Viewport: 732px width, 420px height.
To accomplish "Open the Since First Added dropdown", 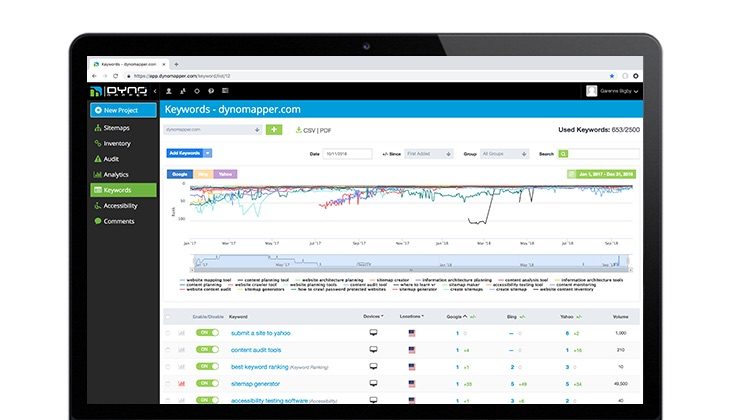I will pos(429,154).
